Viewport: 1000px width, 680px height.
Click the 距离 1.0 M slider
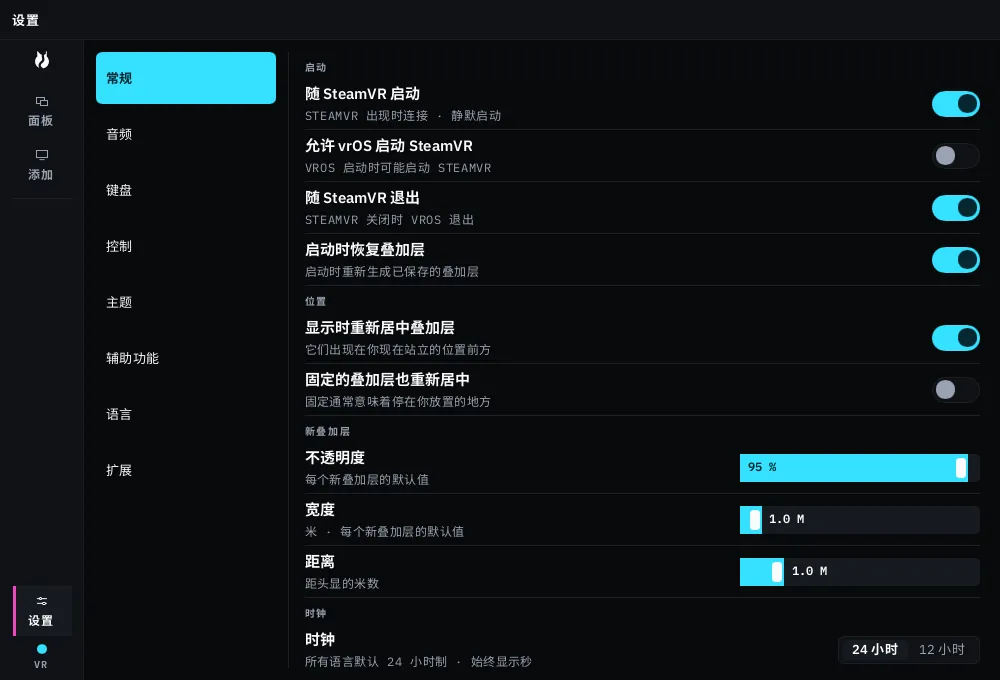(x=860, y=572)
